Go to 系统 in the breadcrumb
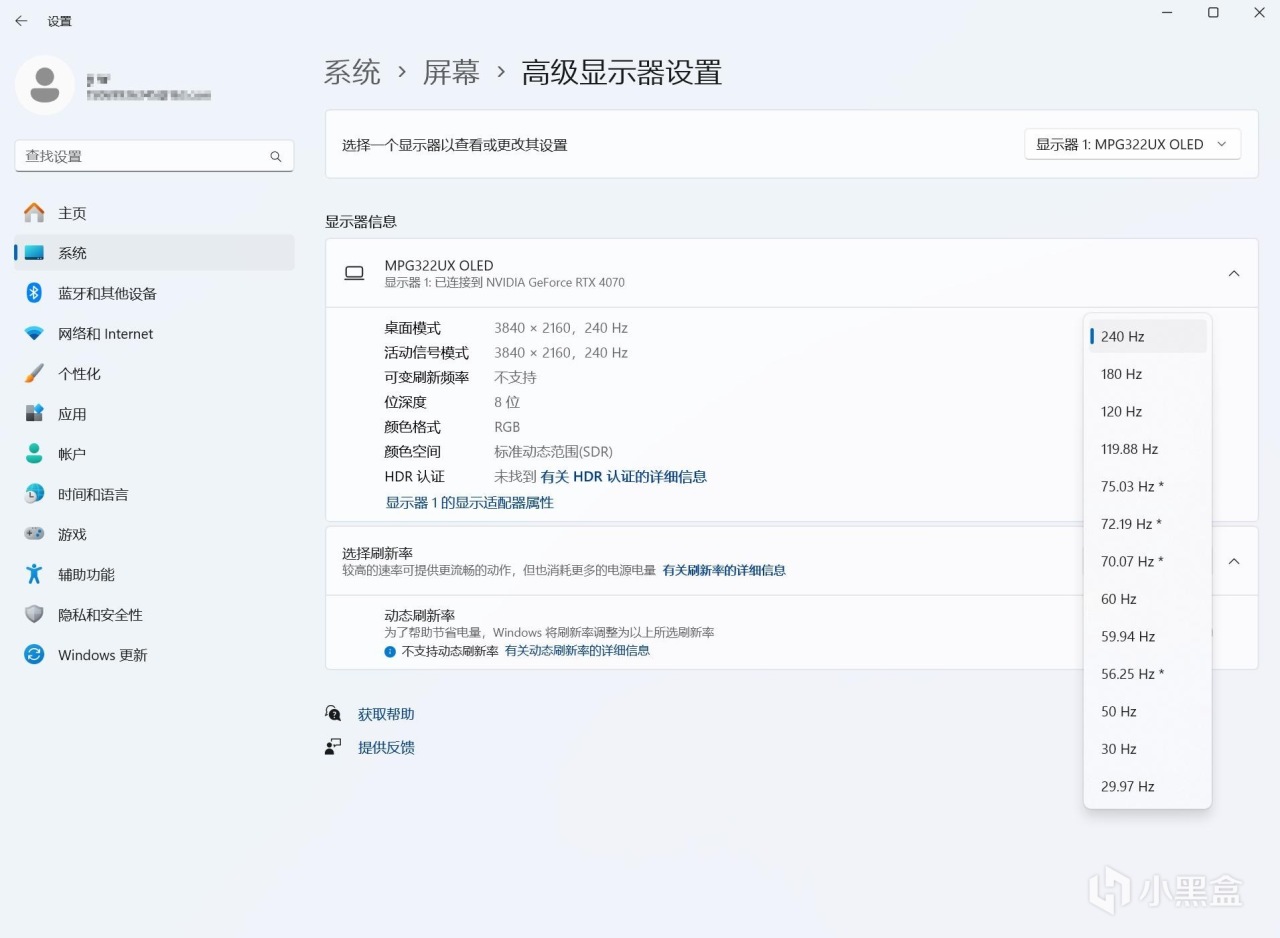 coord(352,72)
